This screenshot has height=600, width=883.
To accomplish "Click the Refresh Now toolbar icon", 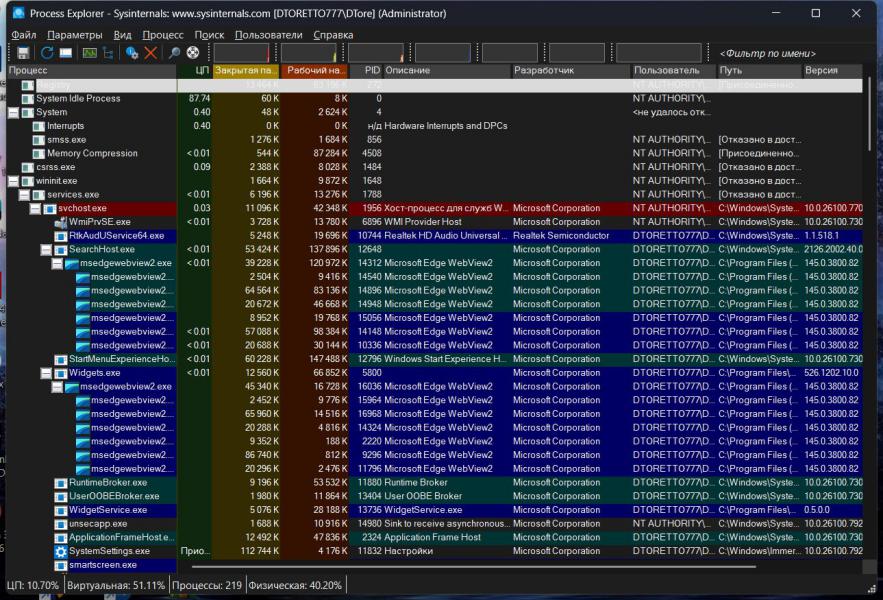I will pyautogui.click(x=46, y=53).
